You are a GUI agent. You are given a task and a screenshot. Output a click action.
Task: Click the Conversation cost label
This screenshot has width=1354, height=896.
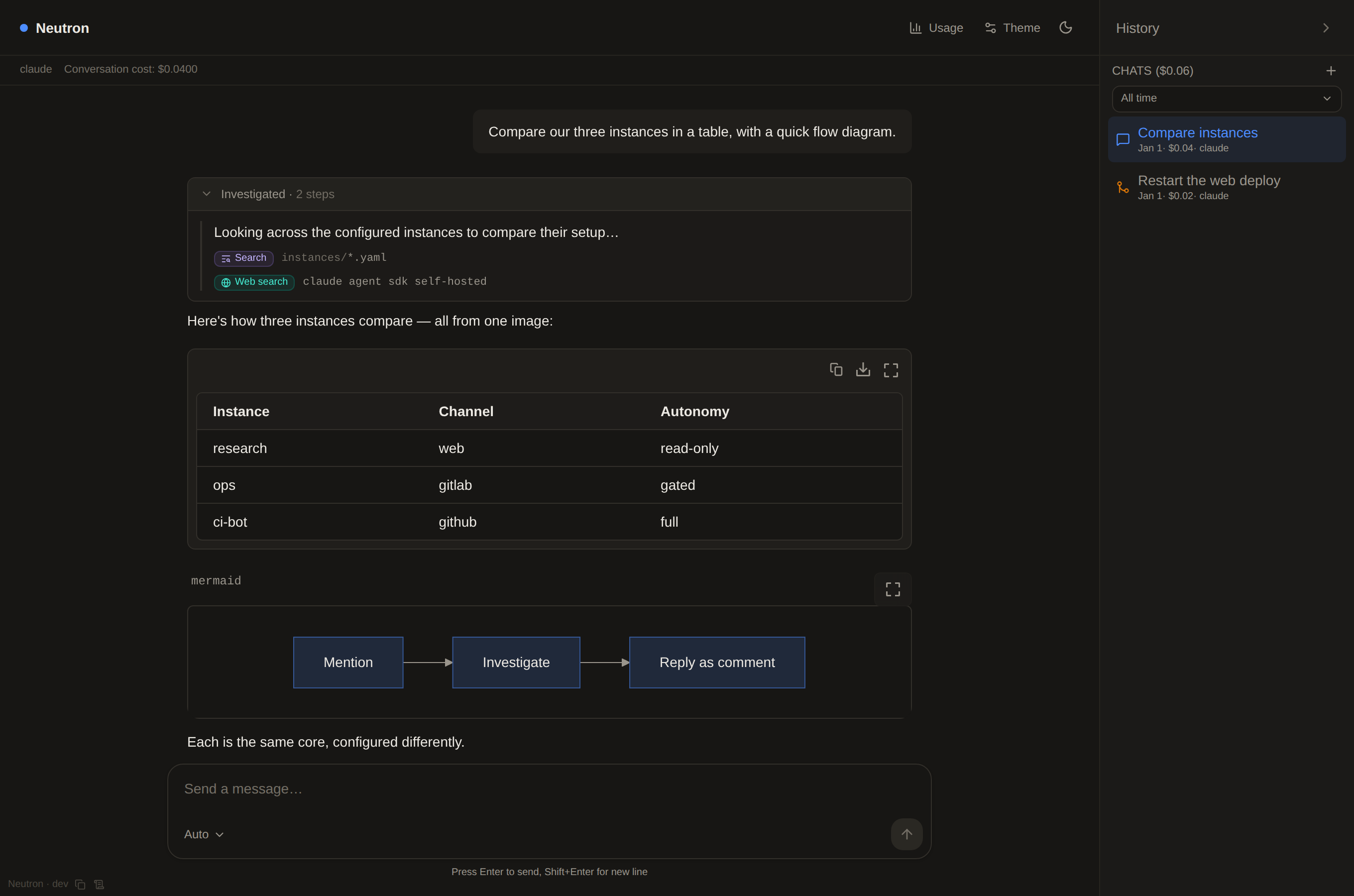131,69
